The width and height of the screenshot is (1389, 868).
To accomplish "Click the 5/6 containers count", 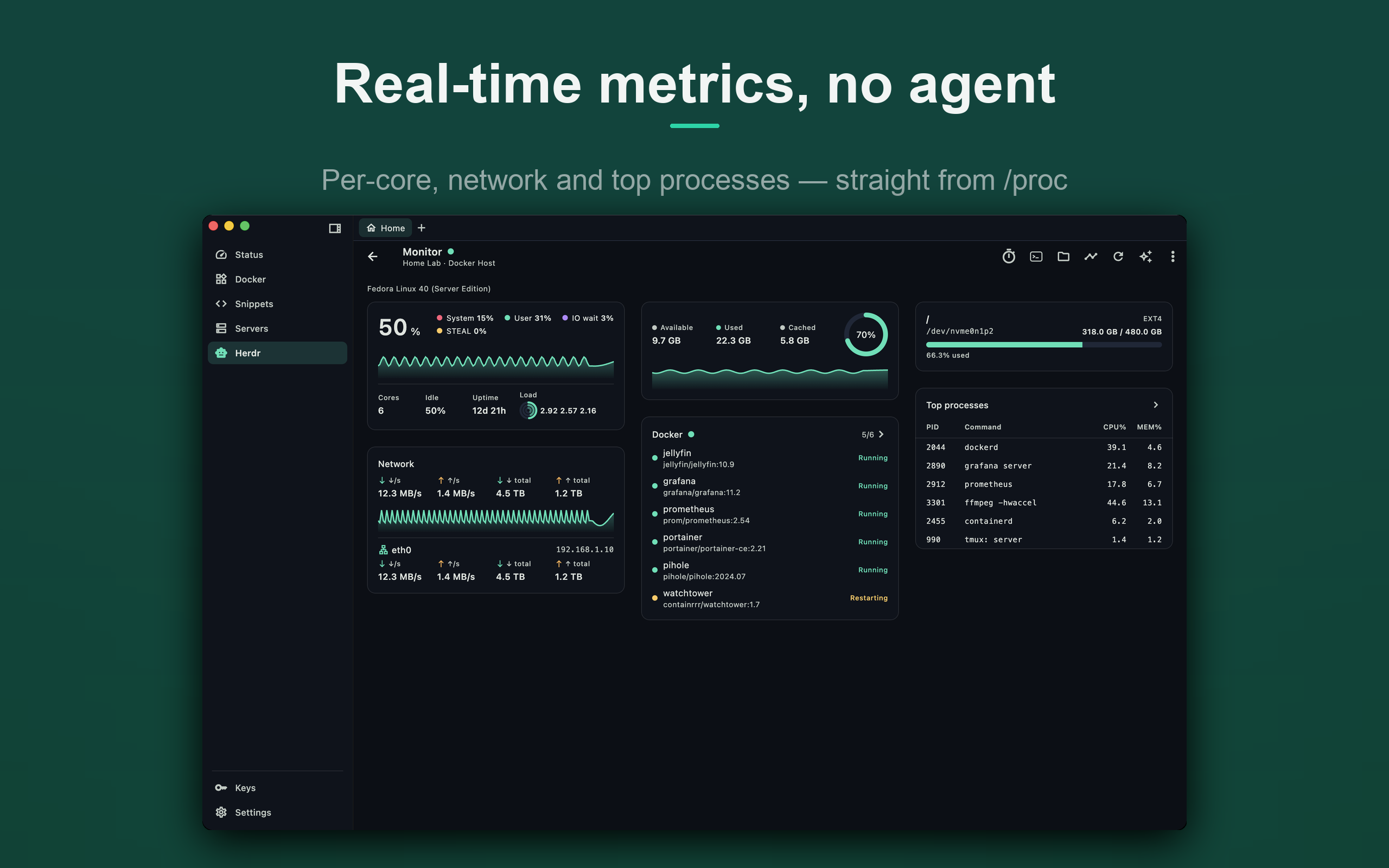I will coord(867,435).
